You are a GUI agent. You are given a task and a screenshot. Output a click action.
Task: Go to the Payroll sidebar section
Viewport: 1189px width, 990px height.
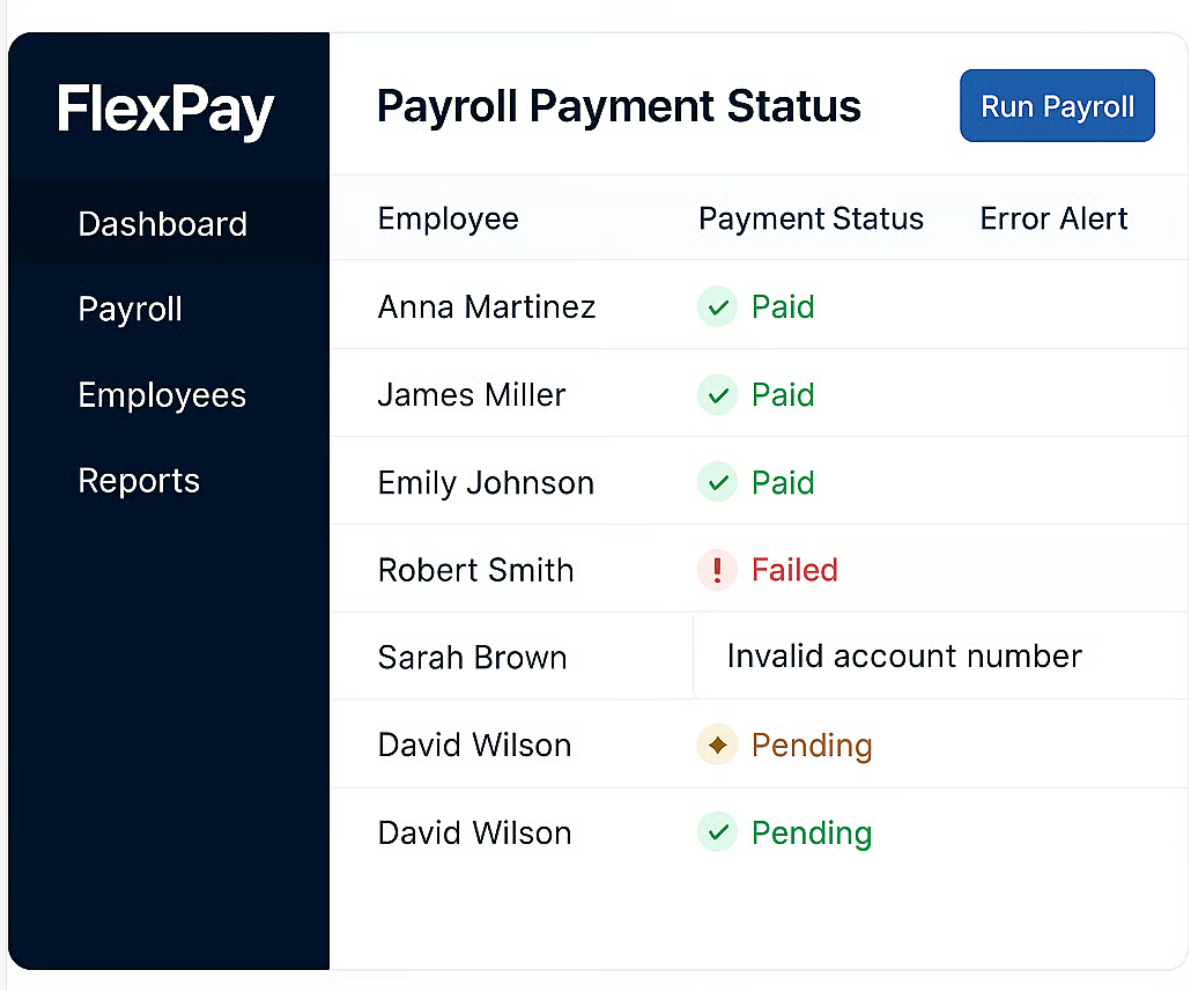pyautogui.click(x=130, y=309)
